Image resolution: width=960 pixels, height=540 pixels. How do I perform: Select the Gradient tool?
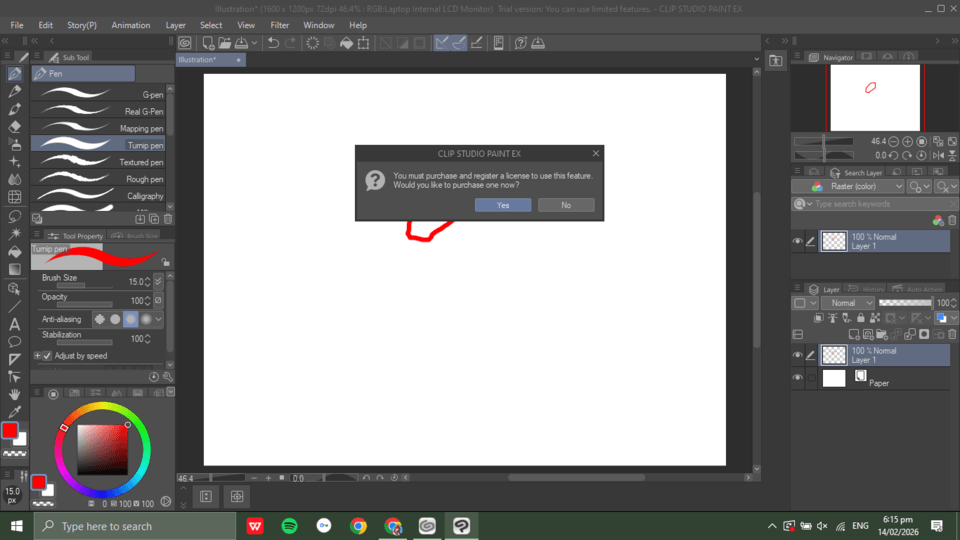click(15, 269)
